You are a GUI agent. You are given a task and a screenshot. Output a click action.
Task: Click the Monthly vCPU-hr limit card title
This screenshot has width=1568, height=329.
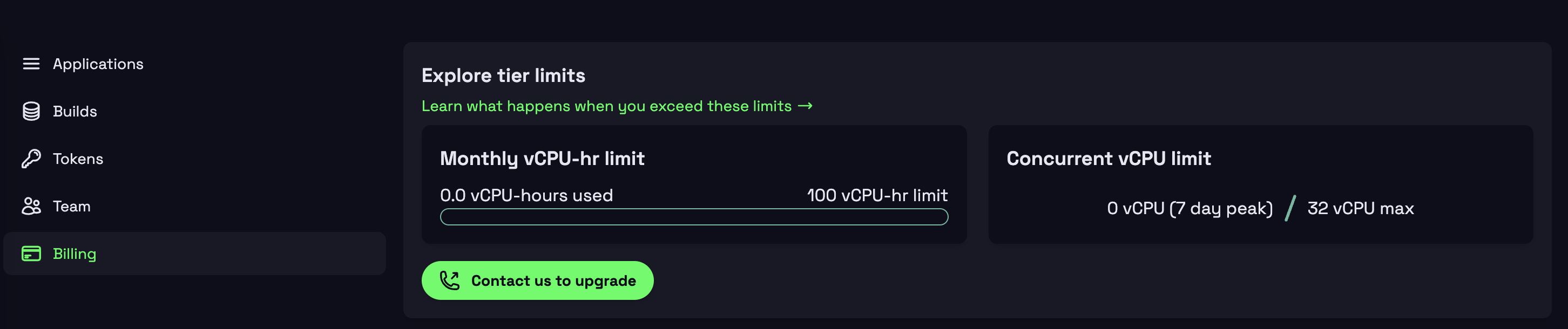point(542,159)
